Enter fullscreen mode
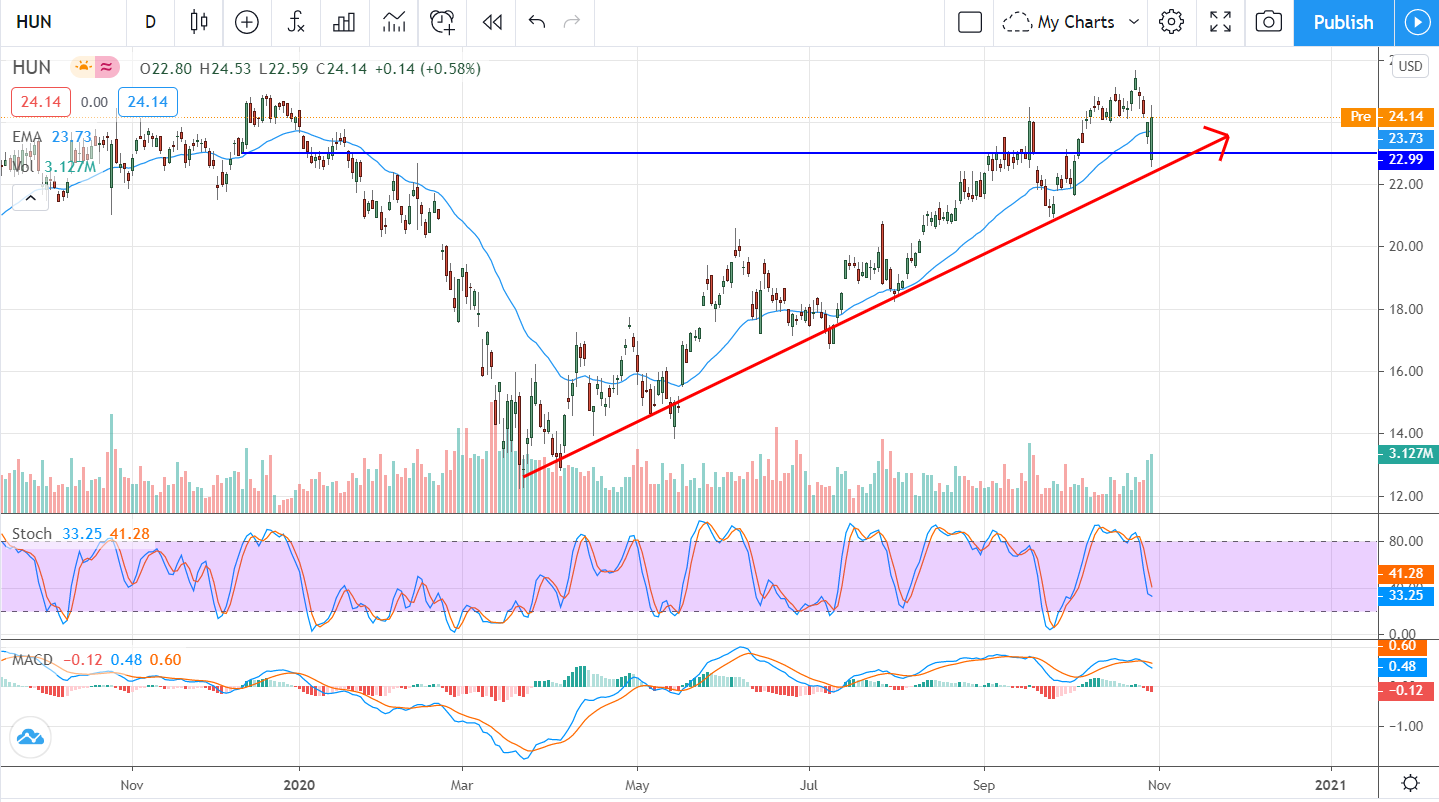The width and height of the screenshot is (1439, 802). tap(1220, 22)
